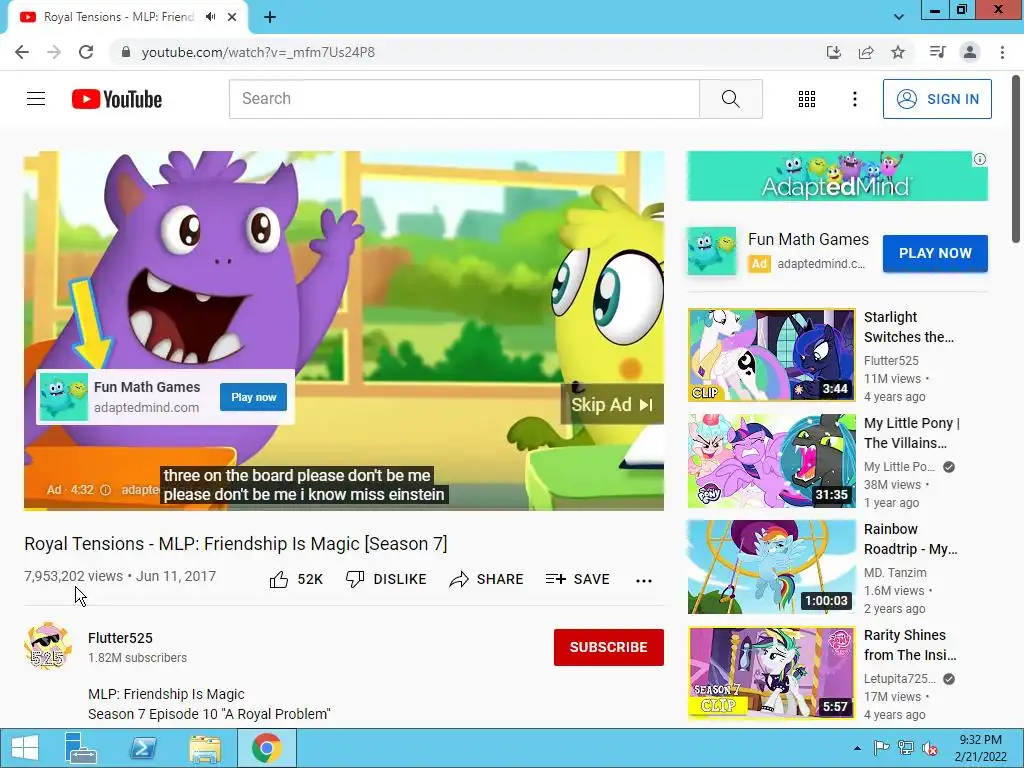Mute the tab via speaker icon
This screenshot has height=768, width=1024.
pos(210,17)
